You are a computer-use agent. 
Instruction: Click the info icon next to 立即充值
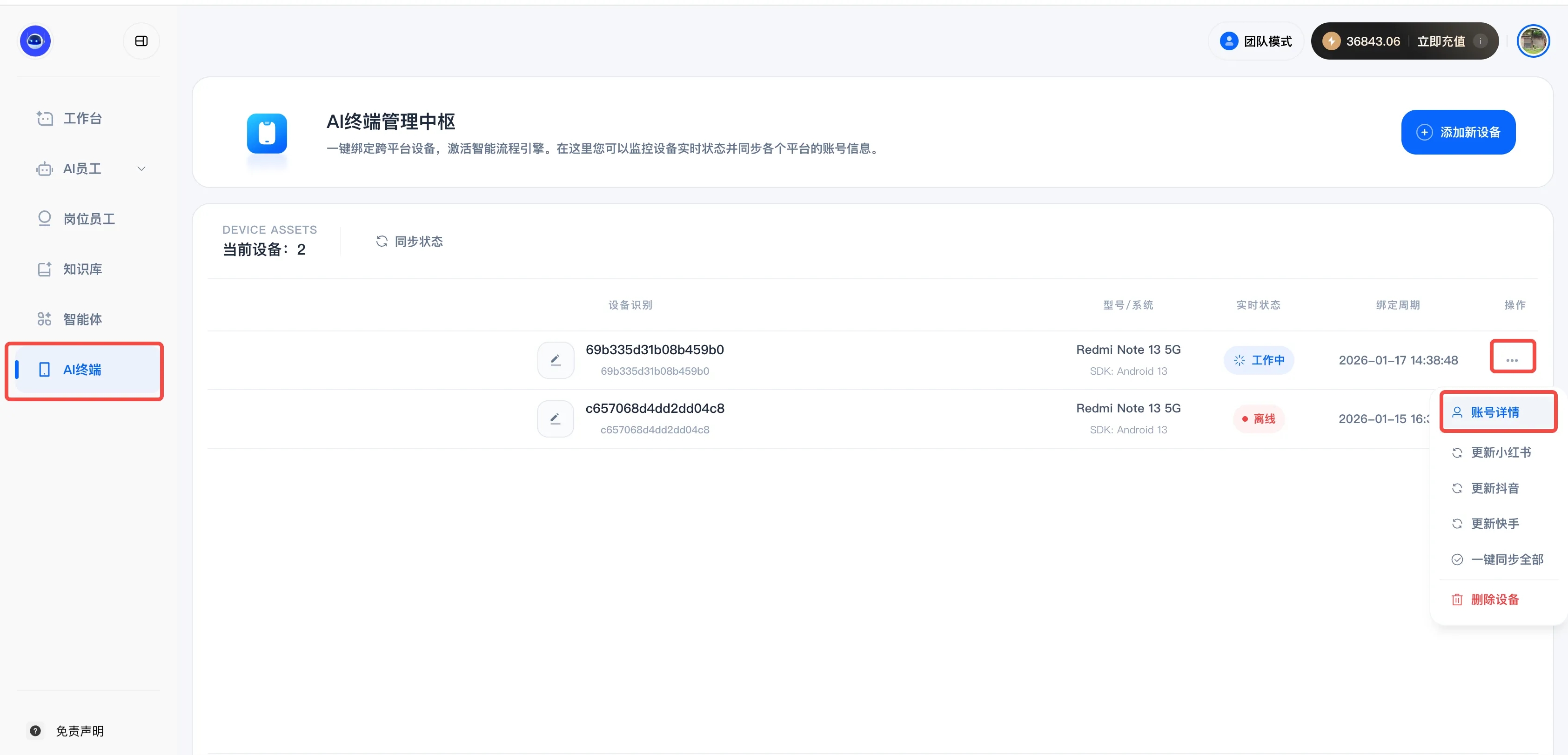1481,41
